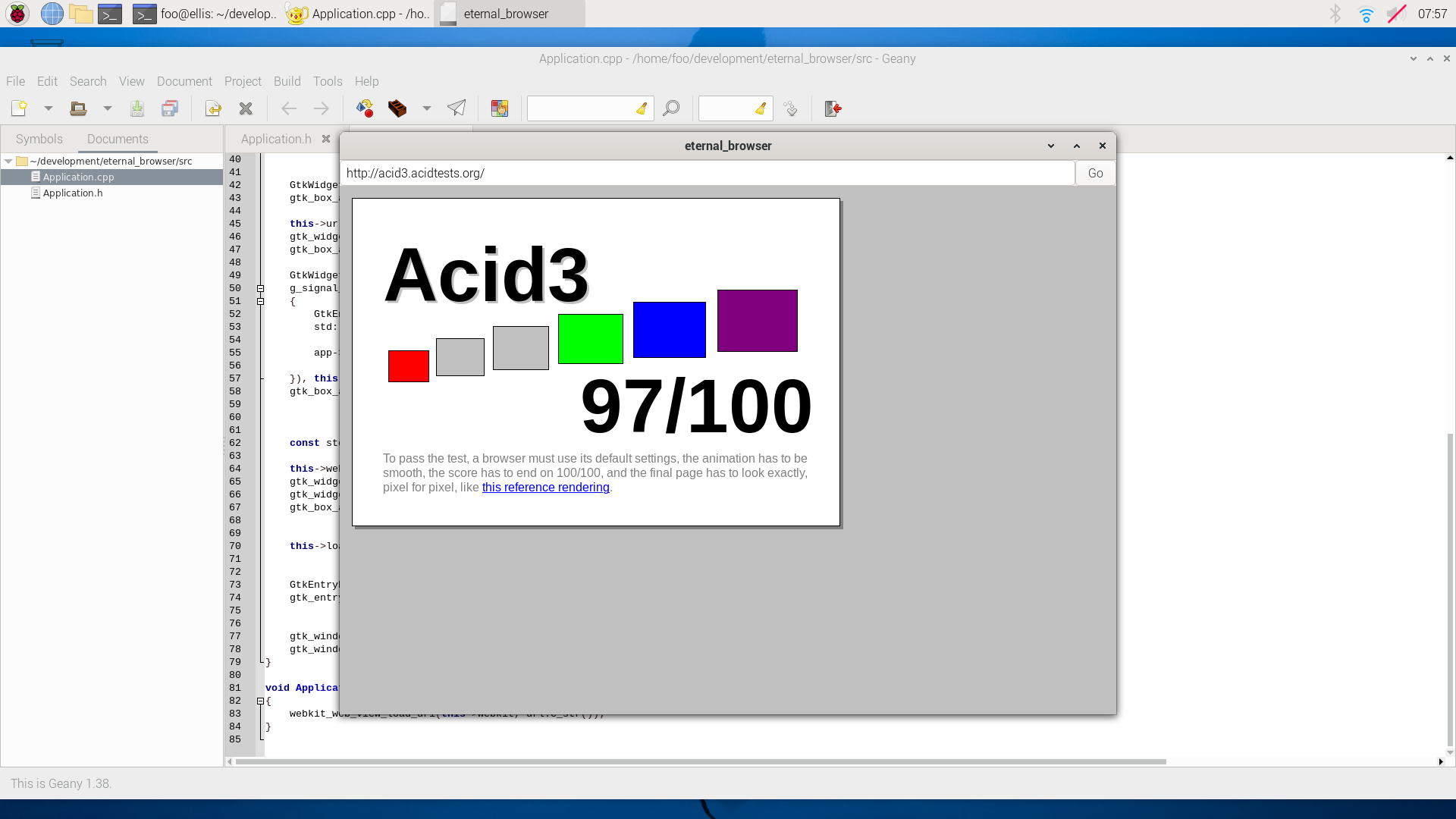1456x819 pixels.
Task: Open the dropdown arrow beside New file
Action: point(49,108)
